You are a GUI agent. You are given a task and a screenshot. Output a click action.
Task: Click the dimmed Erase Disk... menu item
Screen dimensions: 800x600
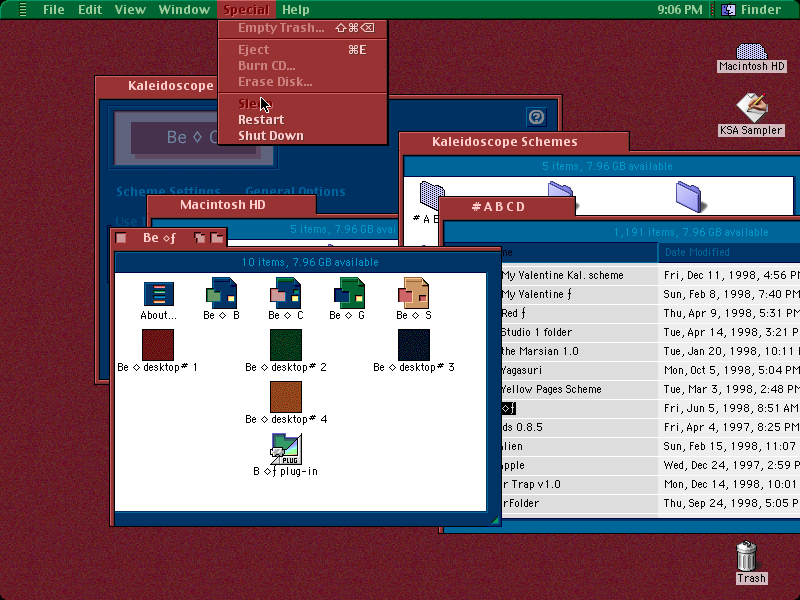(303, 82)
